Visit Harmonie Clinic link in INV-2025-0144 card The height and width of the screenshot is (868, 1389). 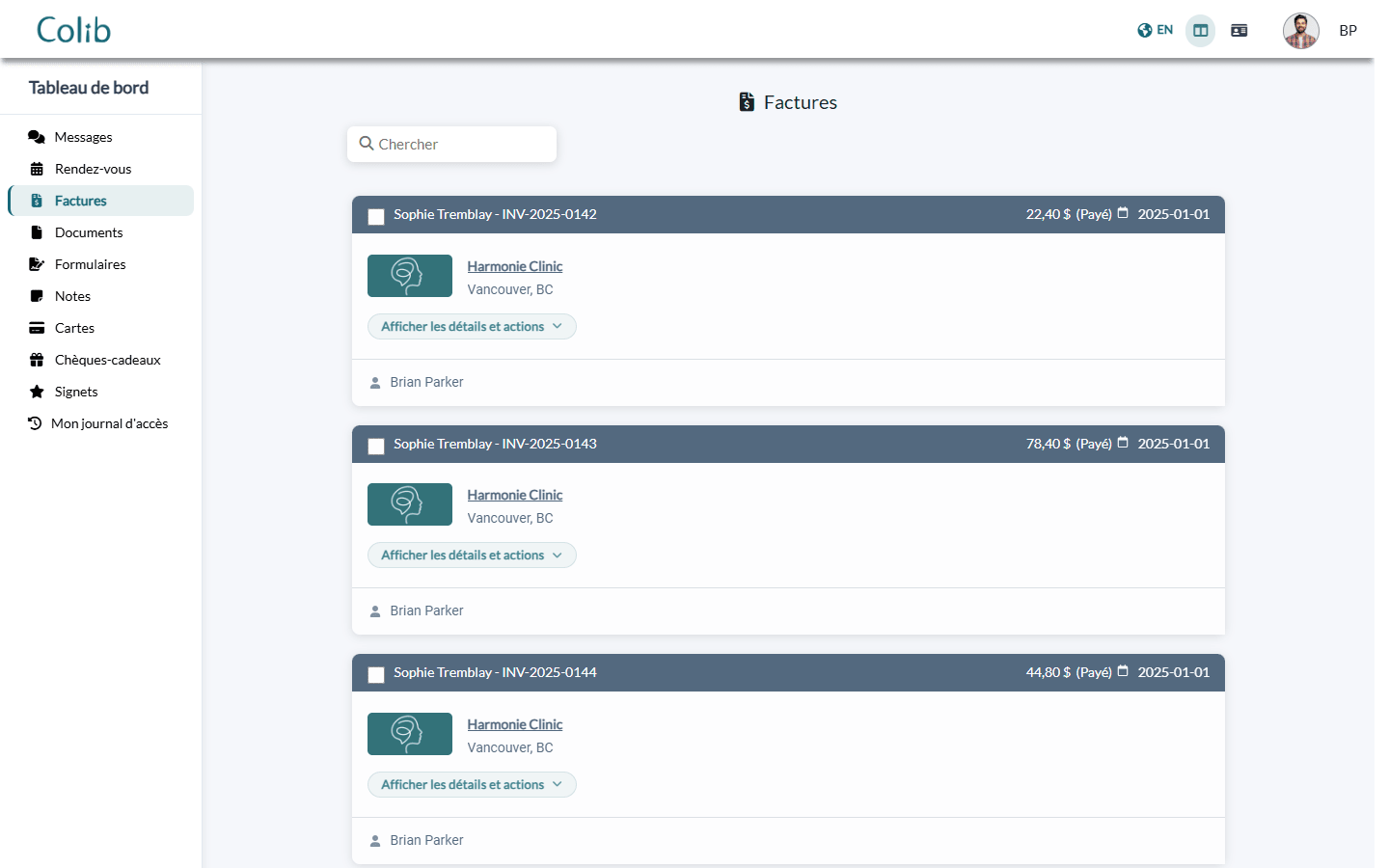(x=515, y=724)
